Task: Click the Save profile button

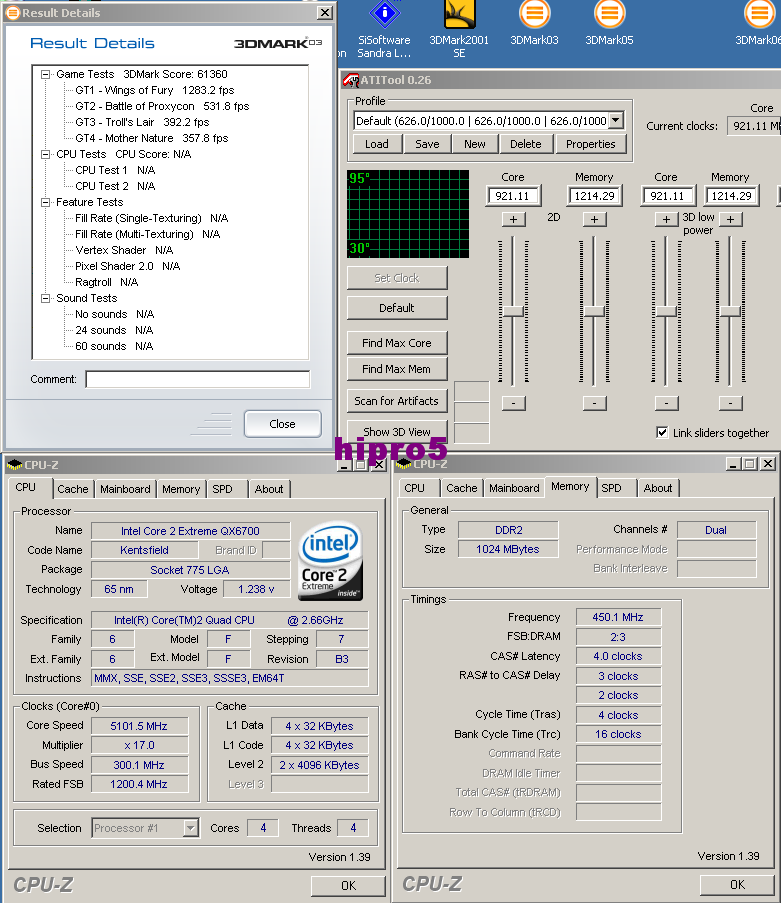Action: point(427,144)
